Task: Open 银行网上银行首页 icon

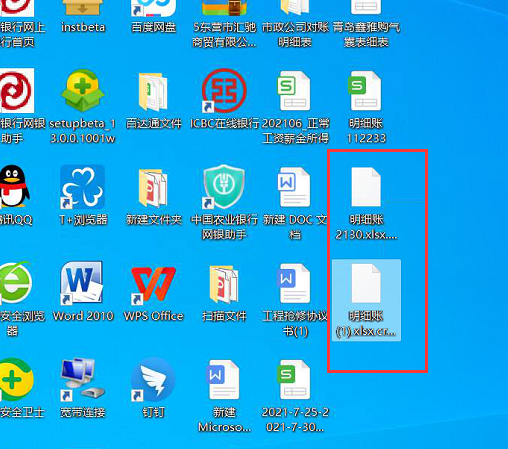Action: click(17, 8)
